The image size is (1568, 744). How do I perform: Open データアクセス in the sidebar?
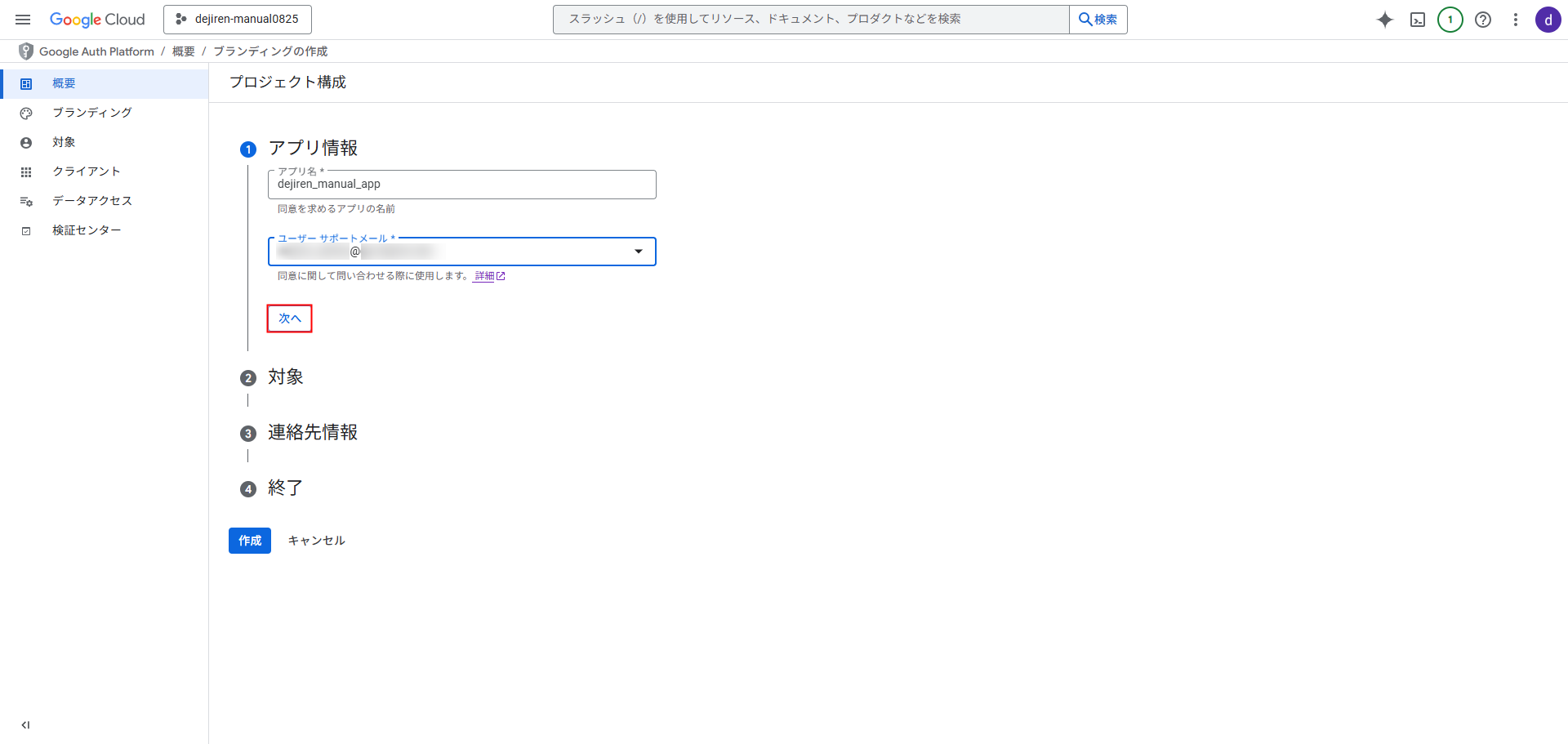(x=91, y=201)
